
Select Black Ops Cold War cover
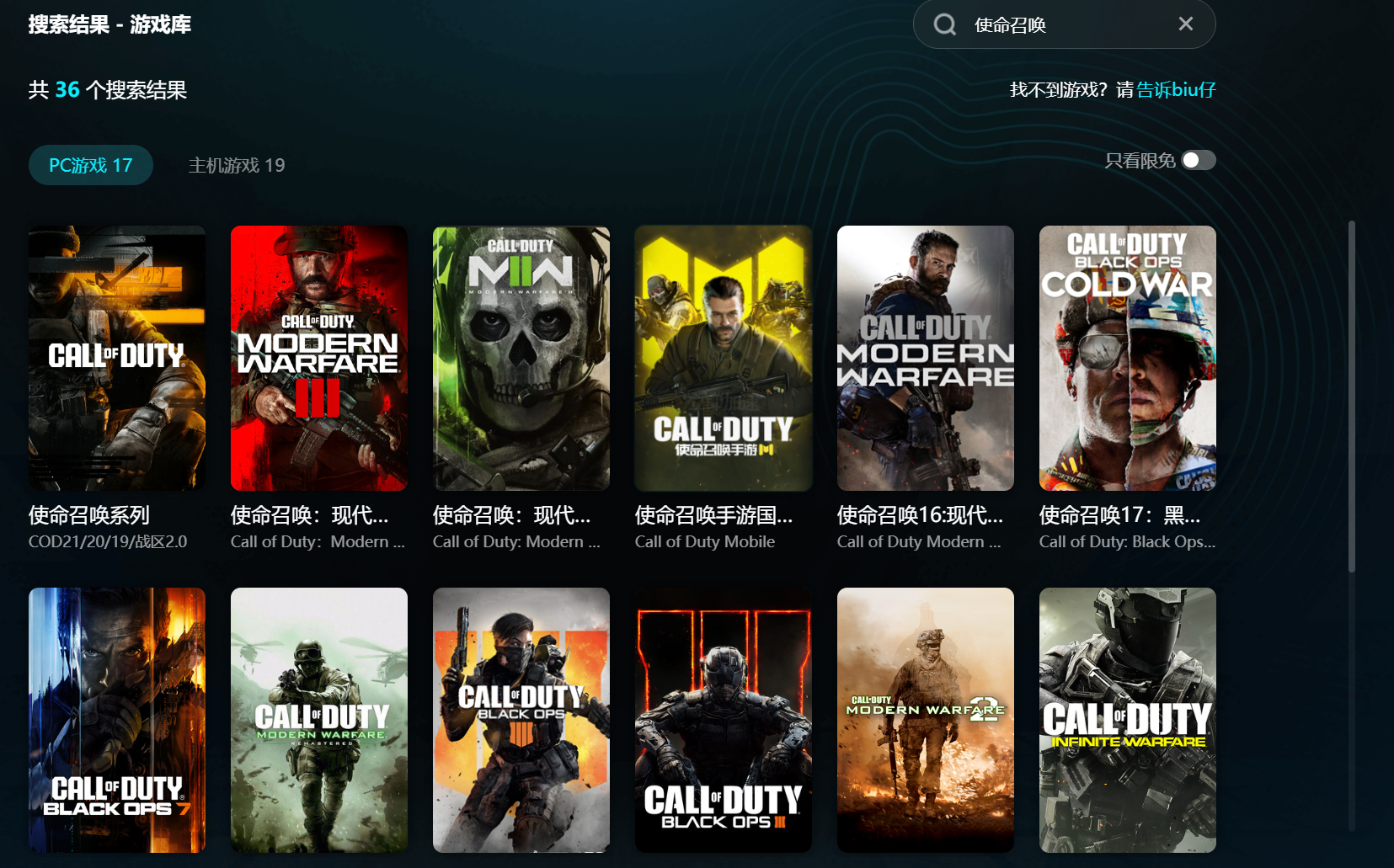click(x=1128, y=358)
